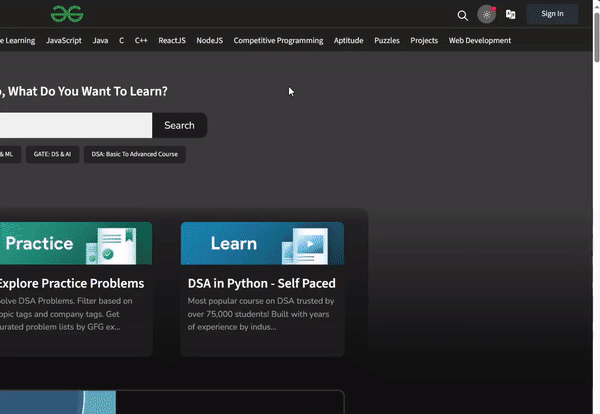Select DSA: Basic To Advanced Course tag
The image size is (600, 414).
[135, 154]
